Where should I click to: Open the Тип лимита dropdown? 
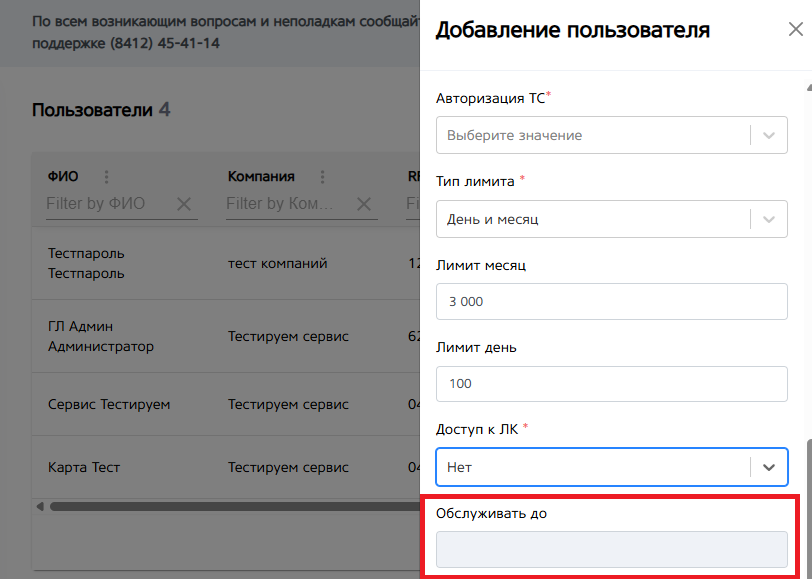[612, 219]
